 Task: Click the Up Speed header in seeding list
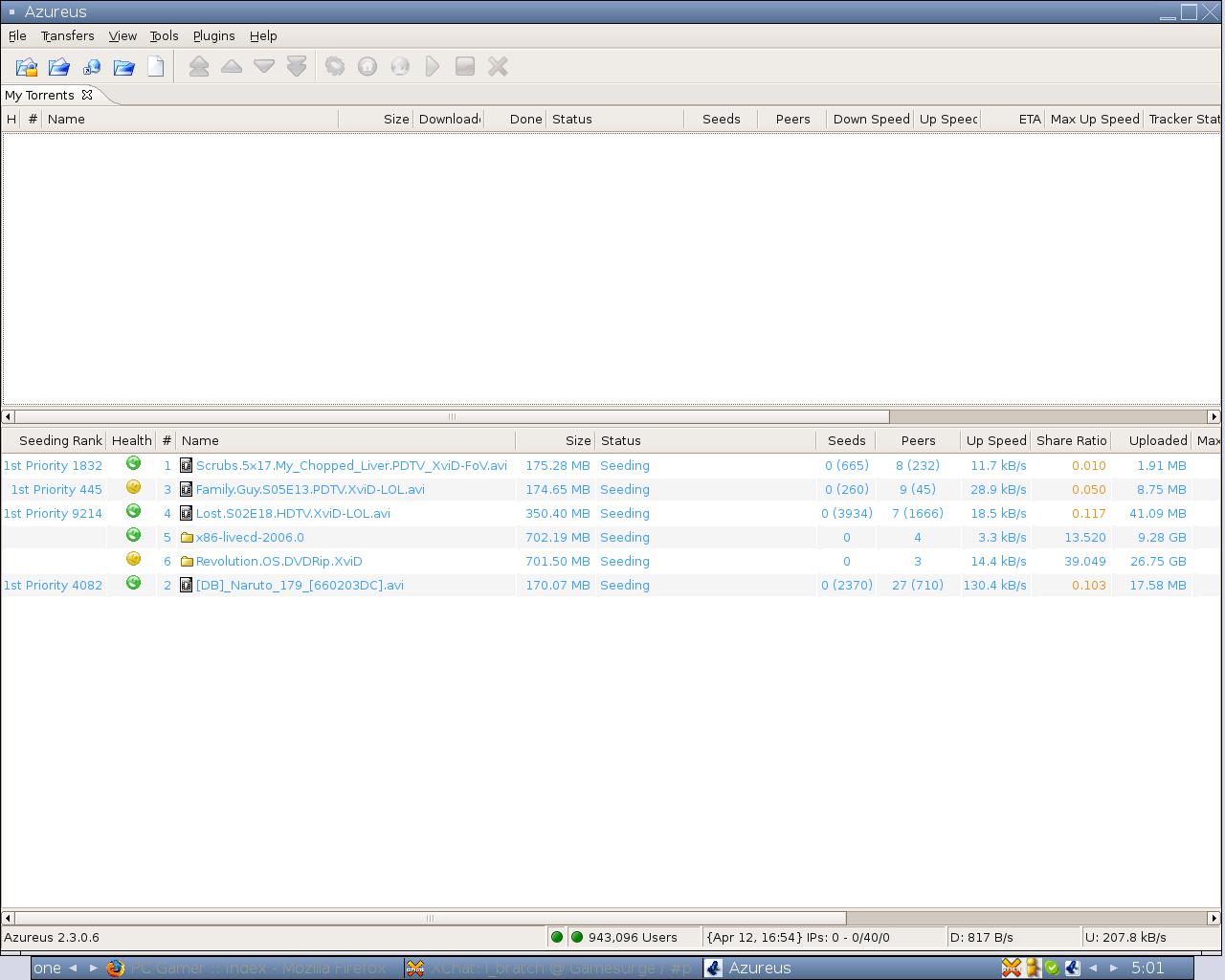tap(995, 440)
